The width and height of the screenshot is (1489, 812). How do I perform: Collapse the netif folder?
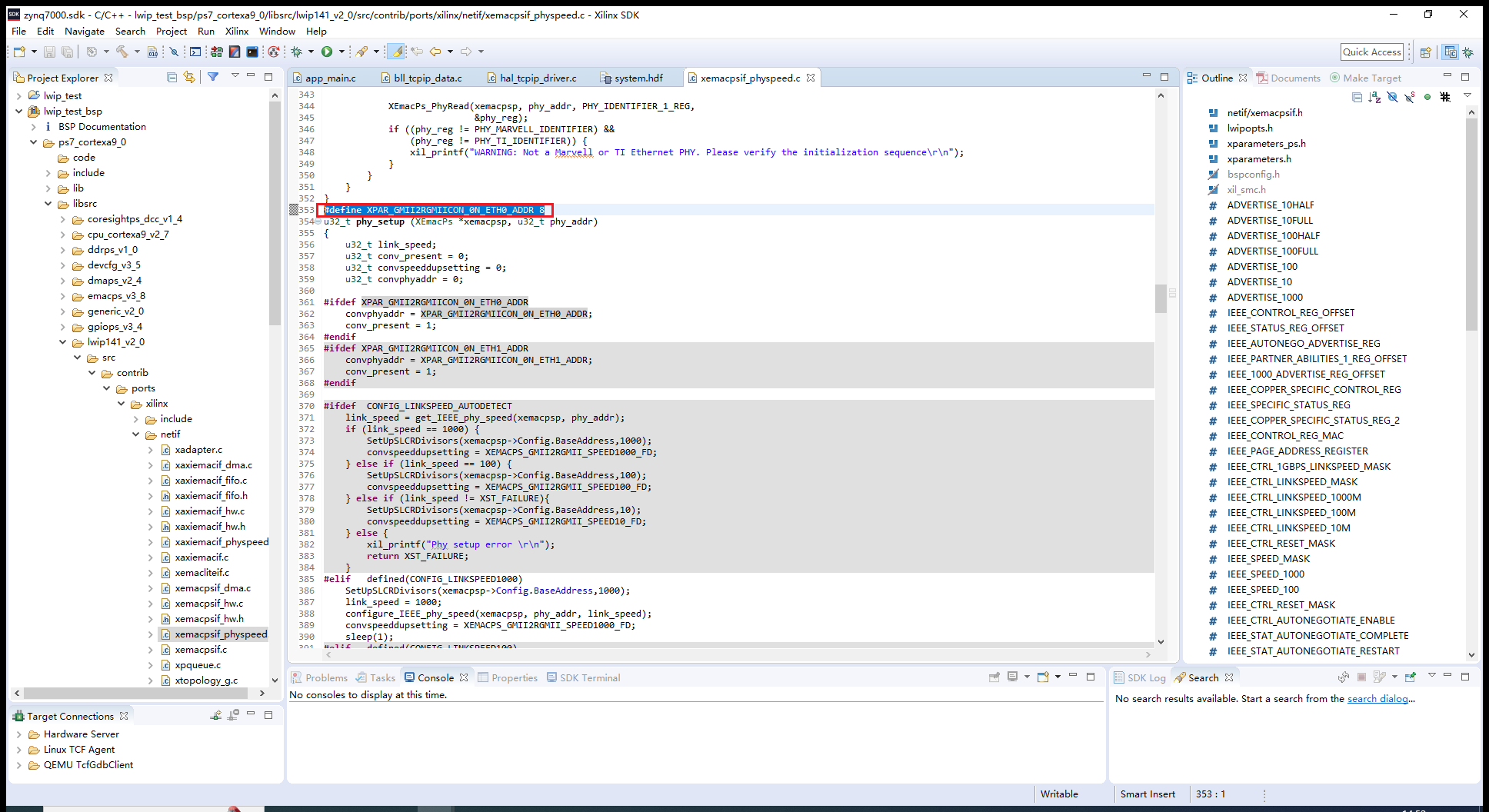(x=136, y=434)
